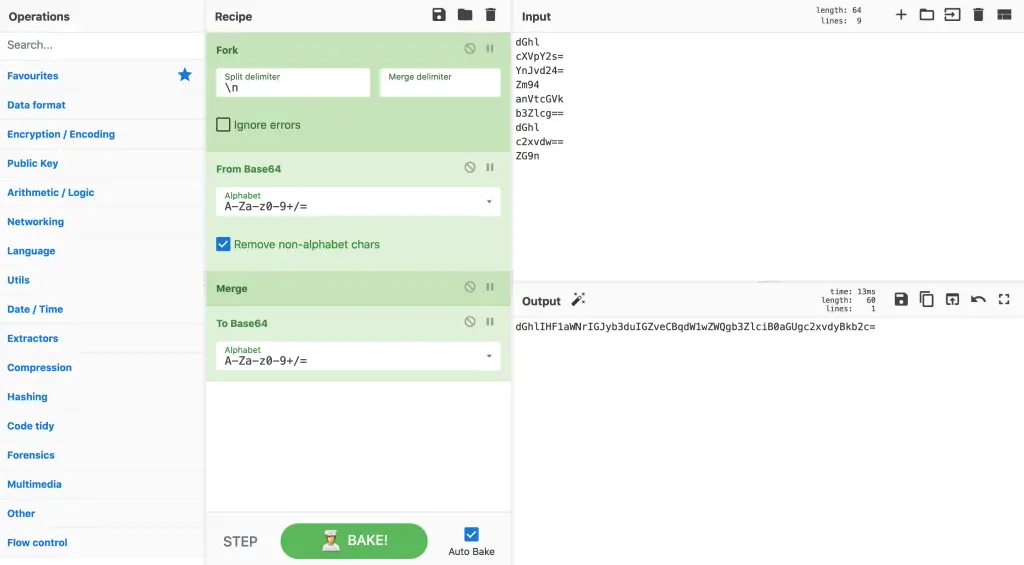
Task: Save the current recipe
Action: tap(439, 15)
